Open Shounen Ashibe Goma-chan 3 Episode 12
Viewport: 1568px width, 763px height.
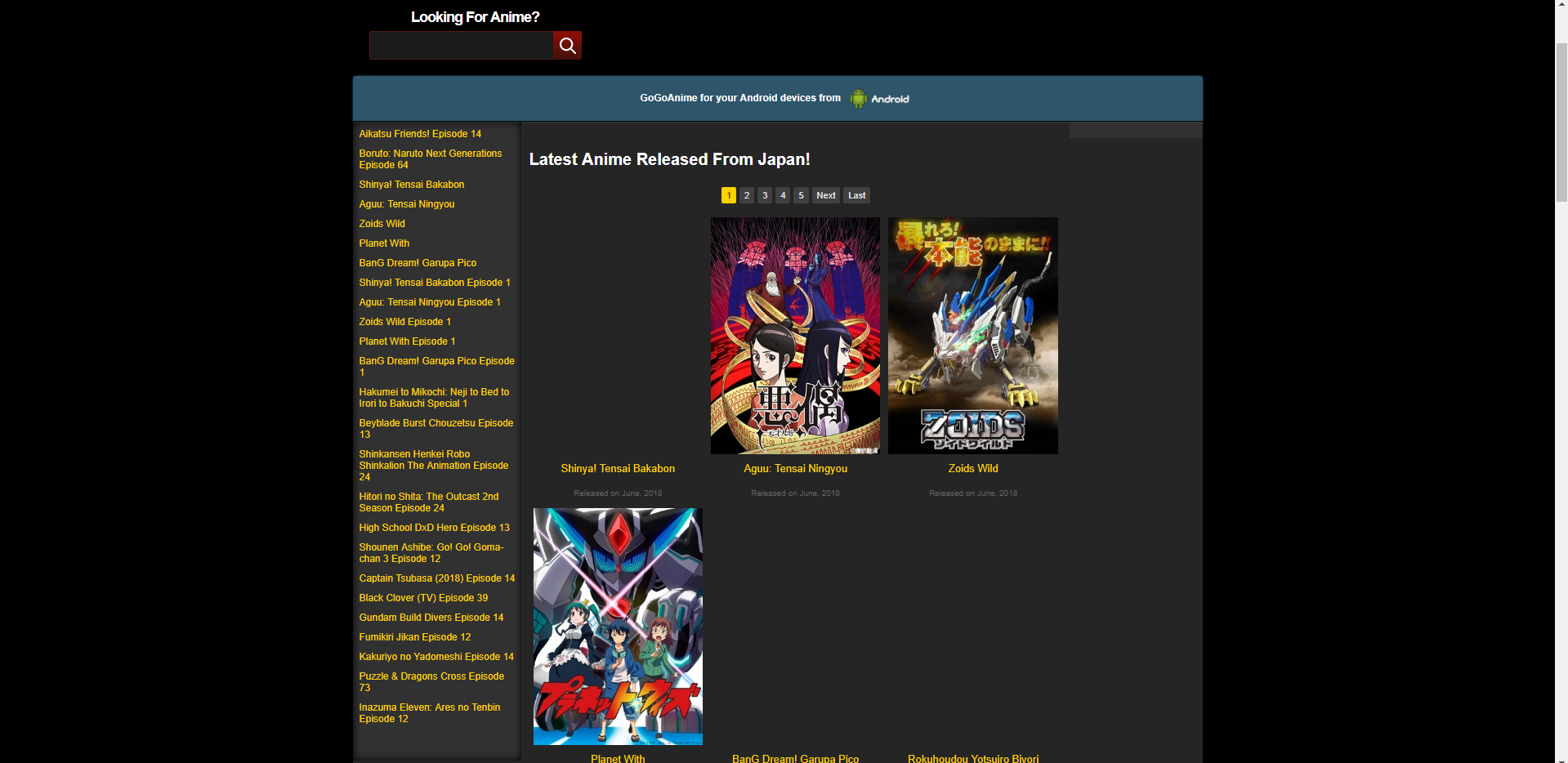[431, 553]
